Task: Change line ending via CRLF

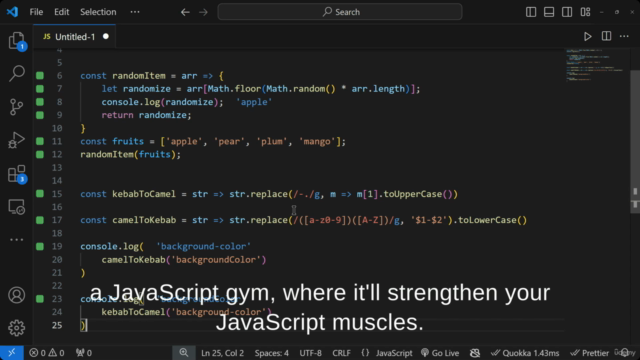Action: (x=341, y=353)
